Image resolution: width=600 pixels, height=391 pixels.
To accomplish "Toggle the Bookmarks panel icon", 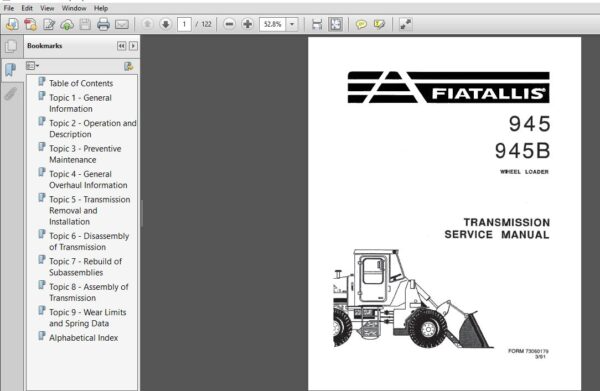I will (x=10, y=70).
